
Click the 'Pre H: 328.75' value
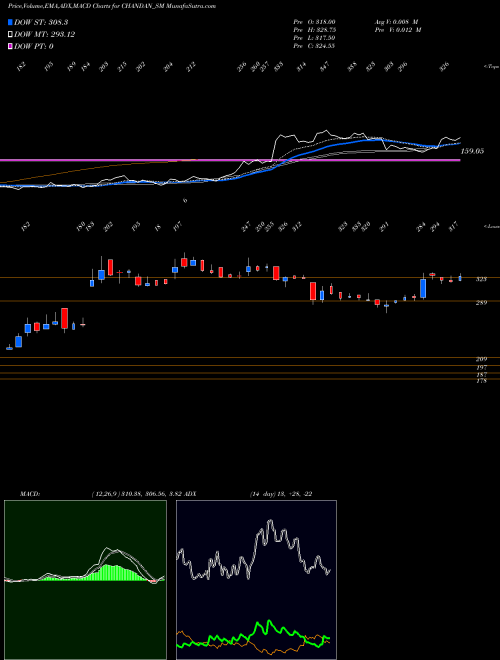314,30
